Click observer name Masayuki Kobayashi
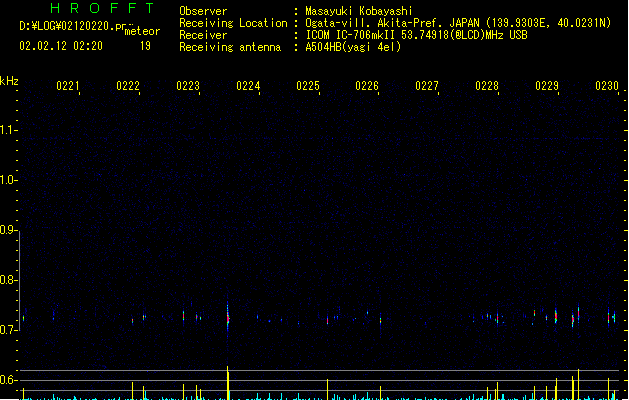629x400 pixels. (359, 11)
